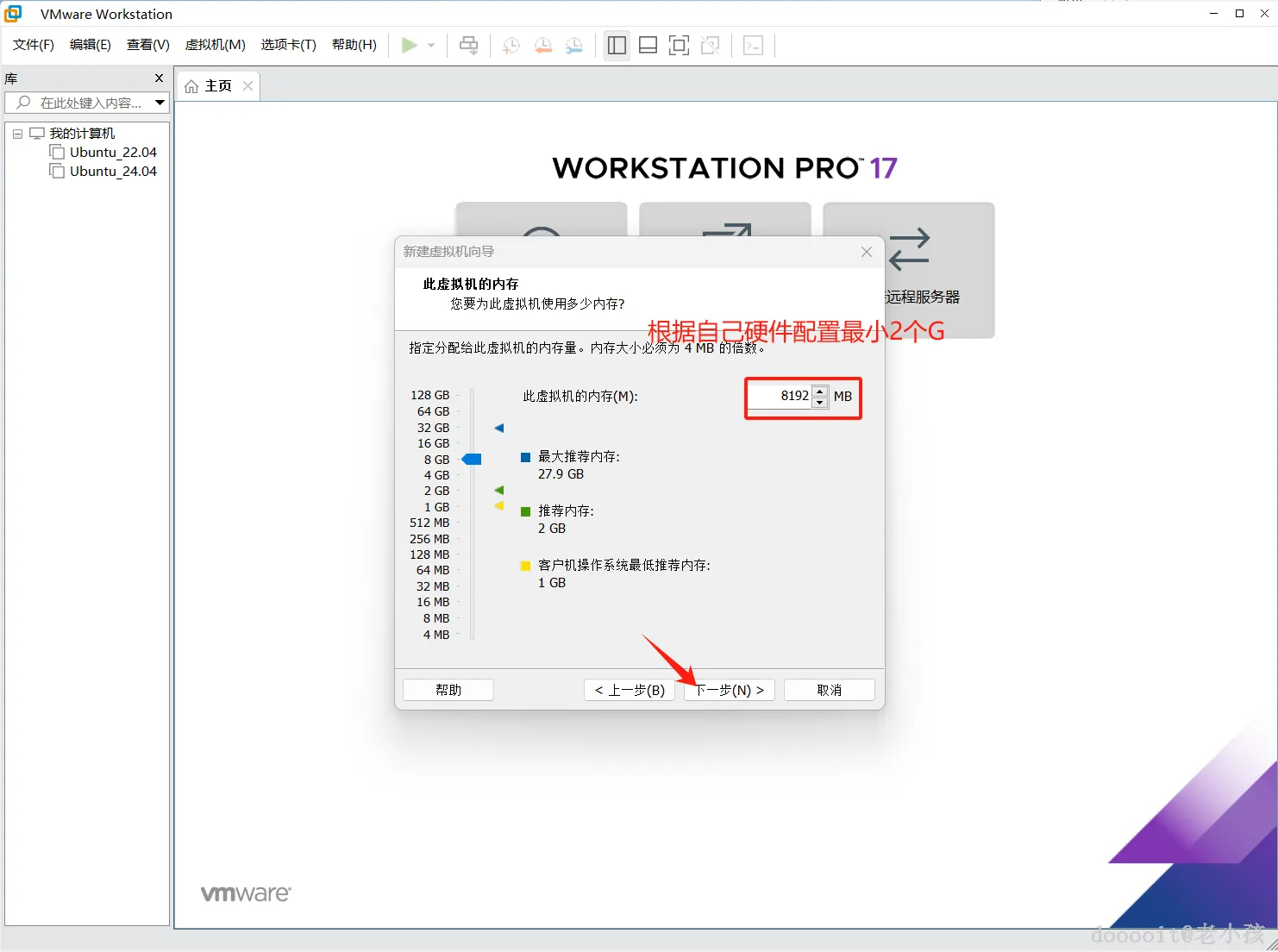Image resolution: width=1278 pixels, height=952 pixels.
Task: Click the 帮助 button in the wizard
Action: pyautogui.click(x=448, y=690)
